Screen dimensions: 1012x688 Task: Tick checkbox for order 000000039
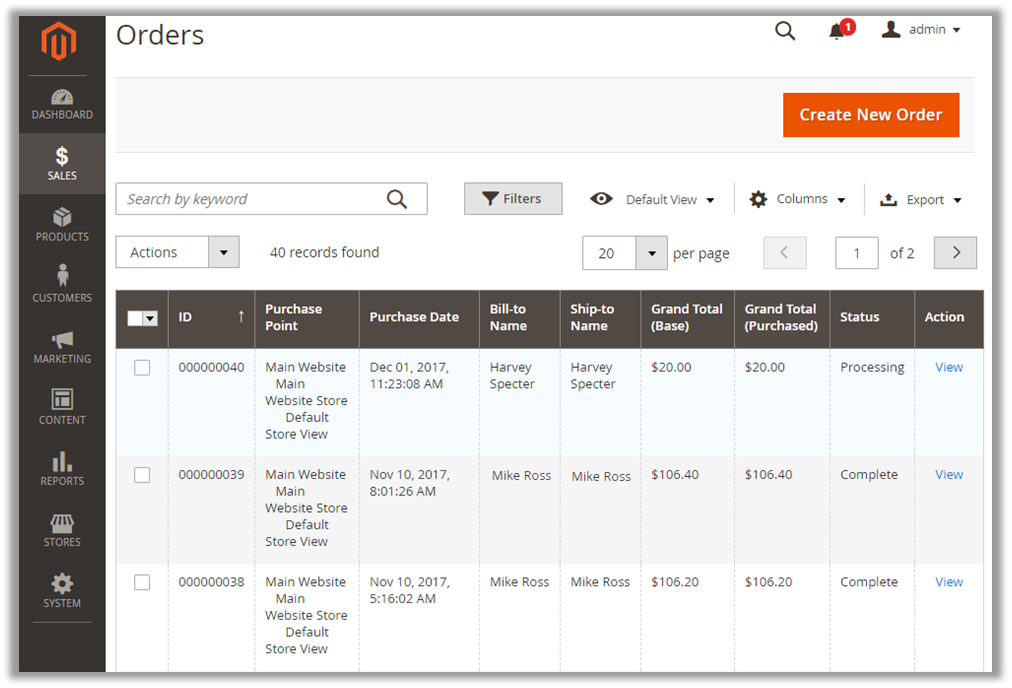tap(142, 475)
